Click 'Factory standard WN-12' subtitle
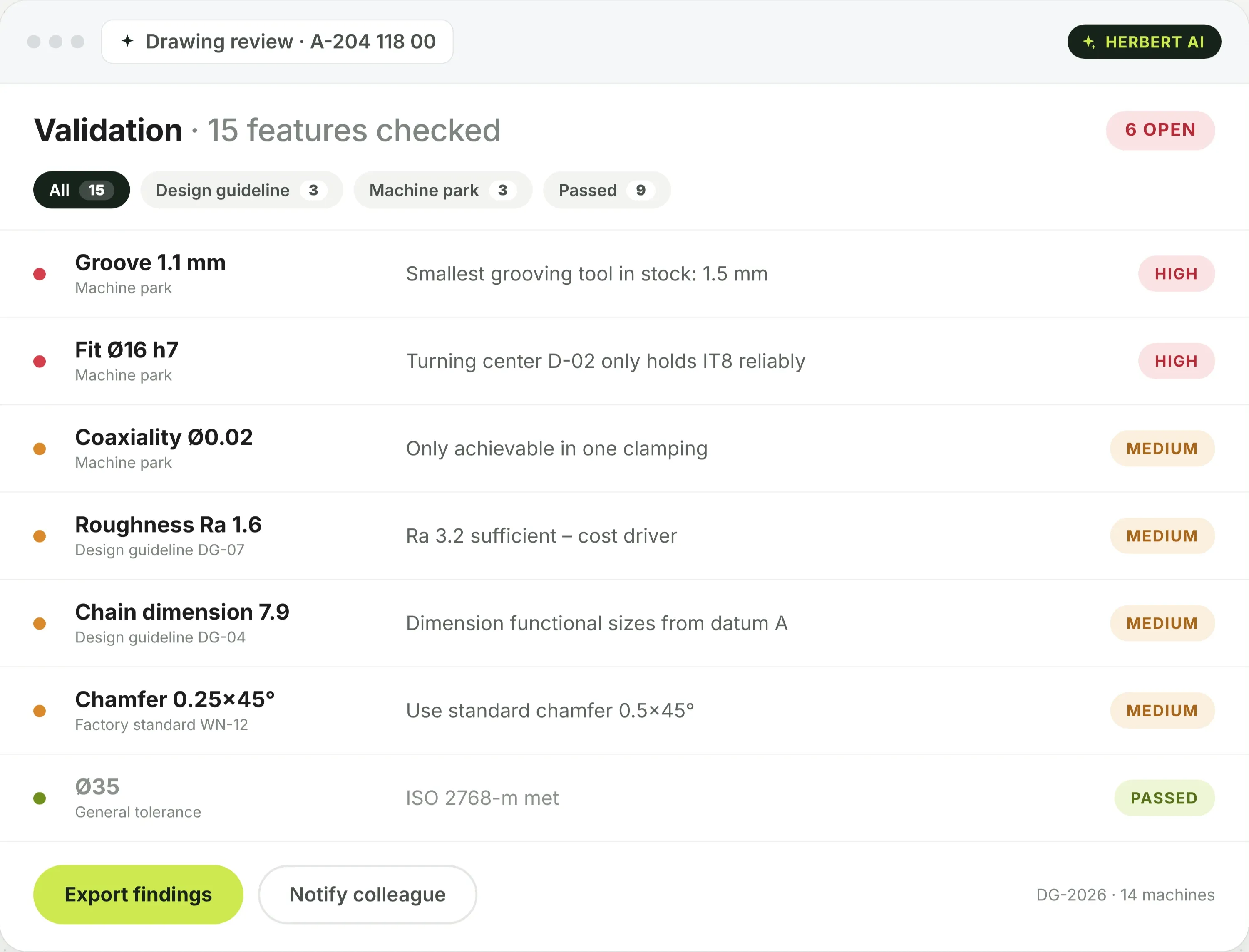The height and width of the screenshot is (952, 1249). pyautogui.click(x=161, y=724)
